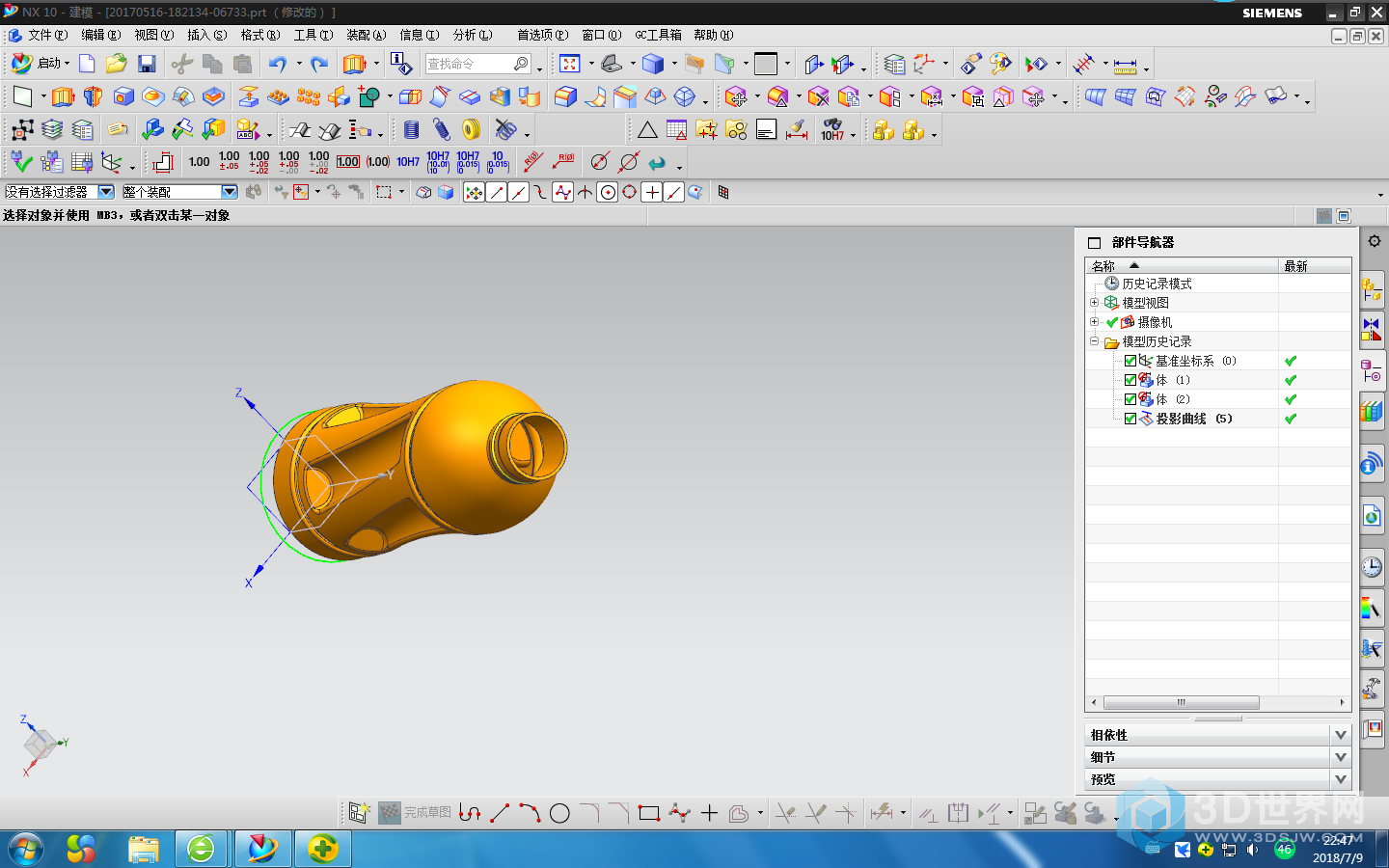Undo the last action

pyautogui.click(x=278, y=64)
